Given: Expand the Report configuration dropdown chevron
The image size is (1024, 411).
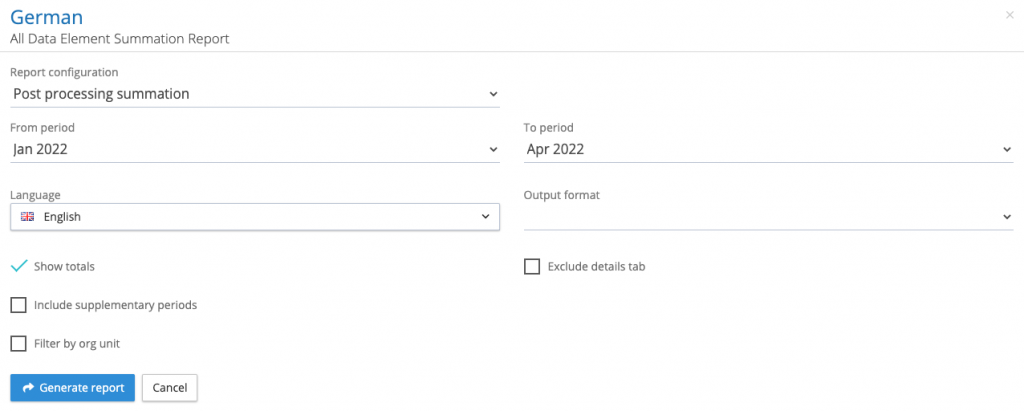Looking at the screenshot, I should [x=492, y=94].
